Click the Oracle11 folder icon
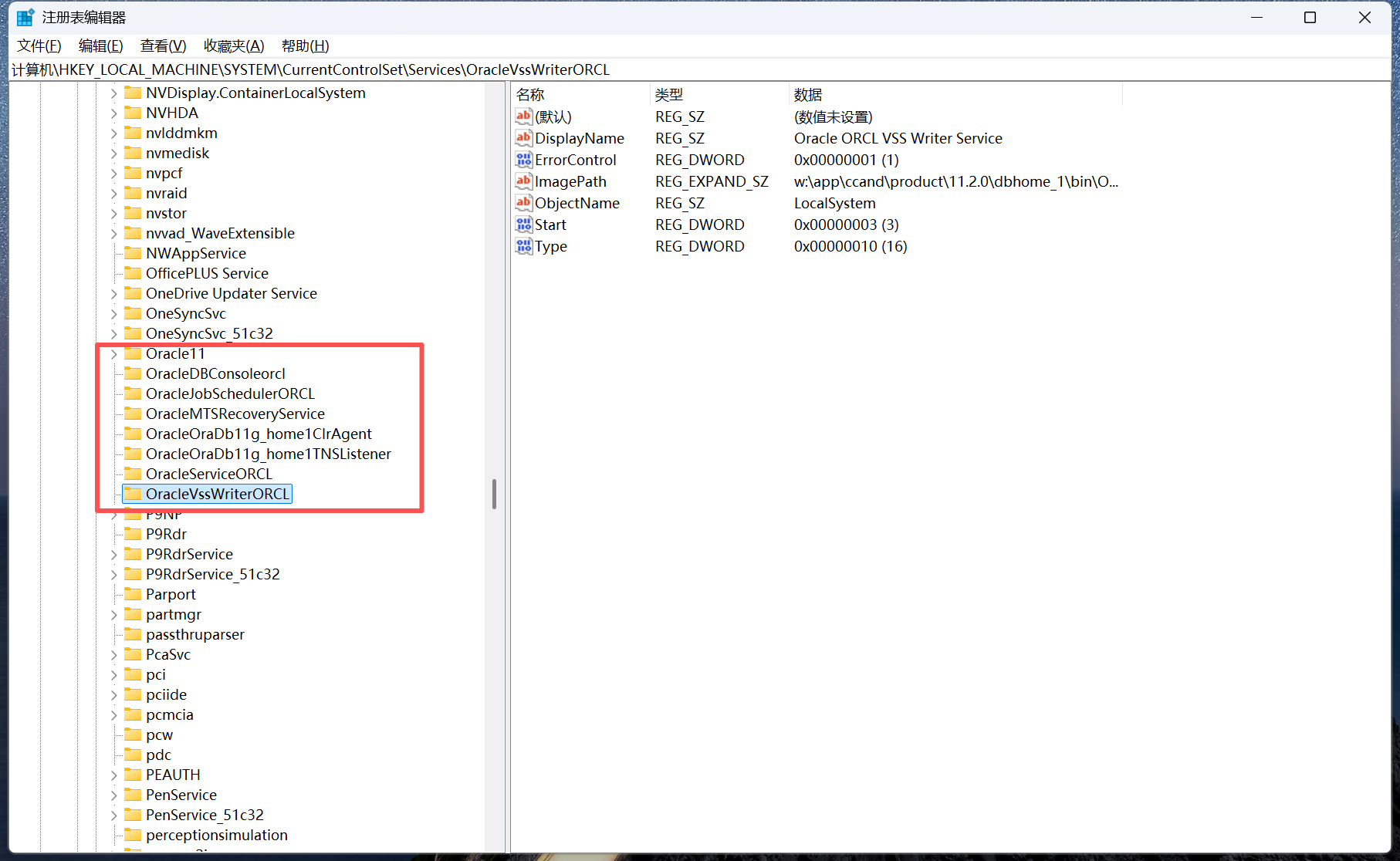Viewport: 1400px width, 861px height. click(133, 353)
